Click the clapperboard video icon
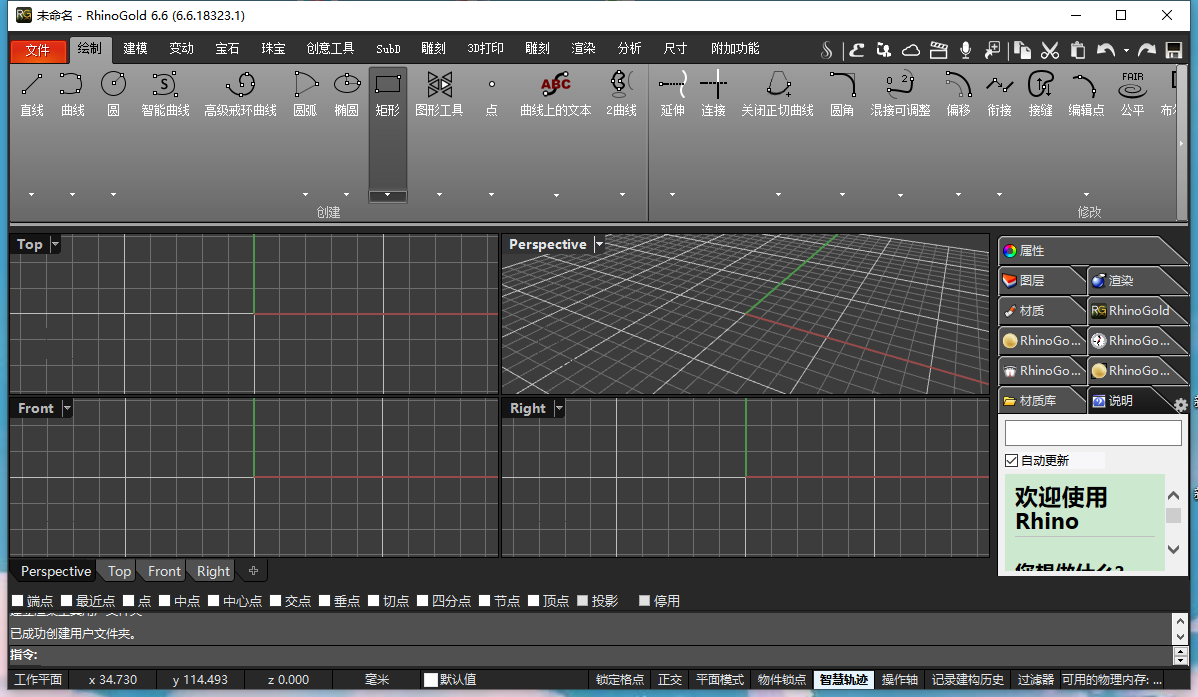This screenshot has height=697, width=1198. pyautogui.click(x=938, y=50)
